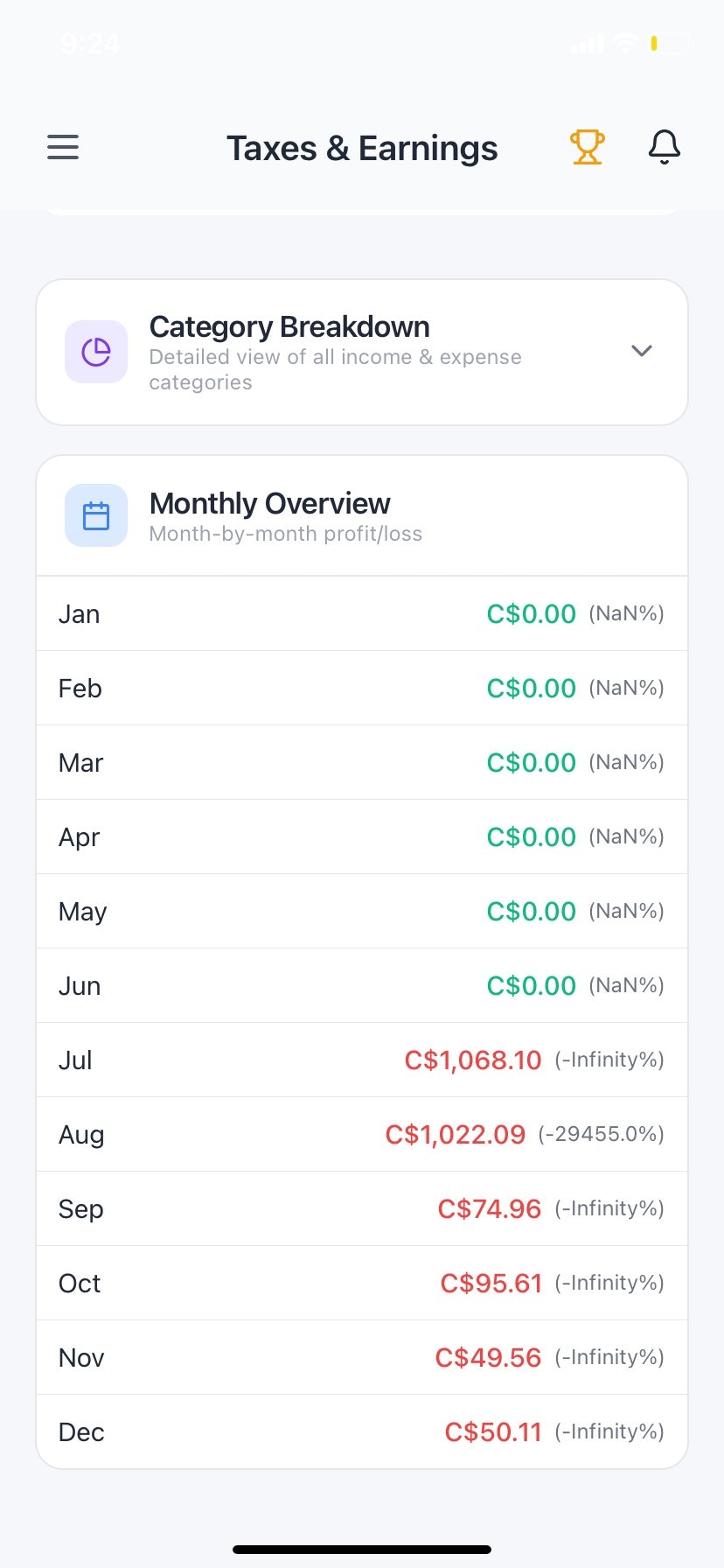Select the Oct month row

(362, 1283)
